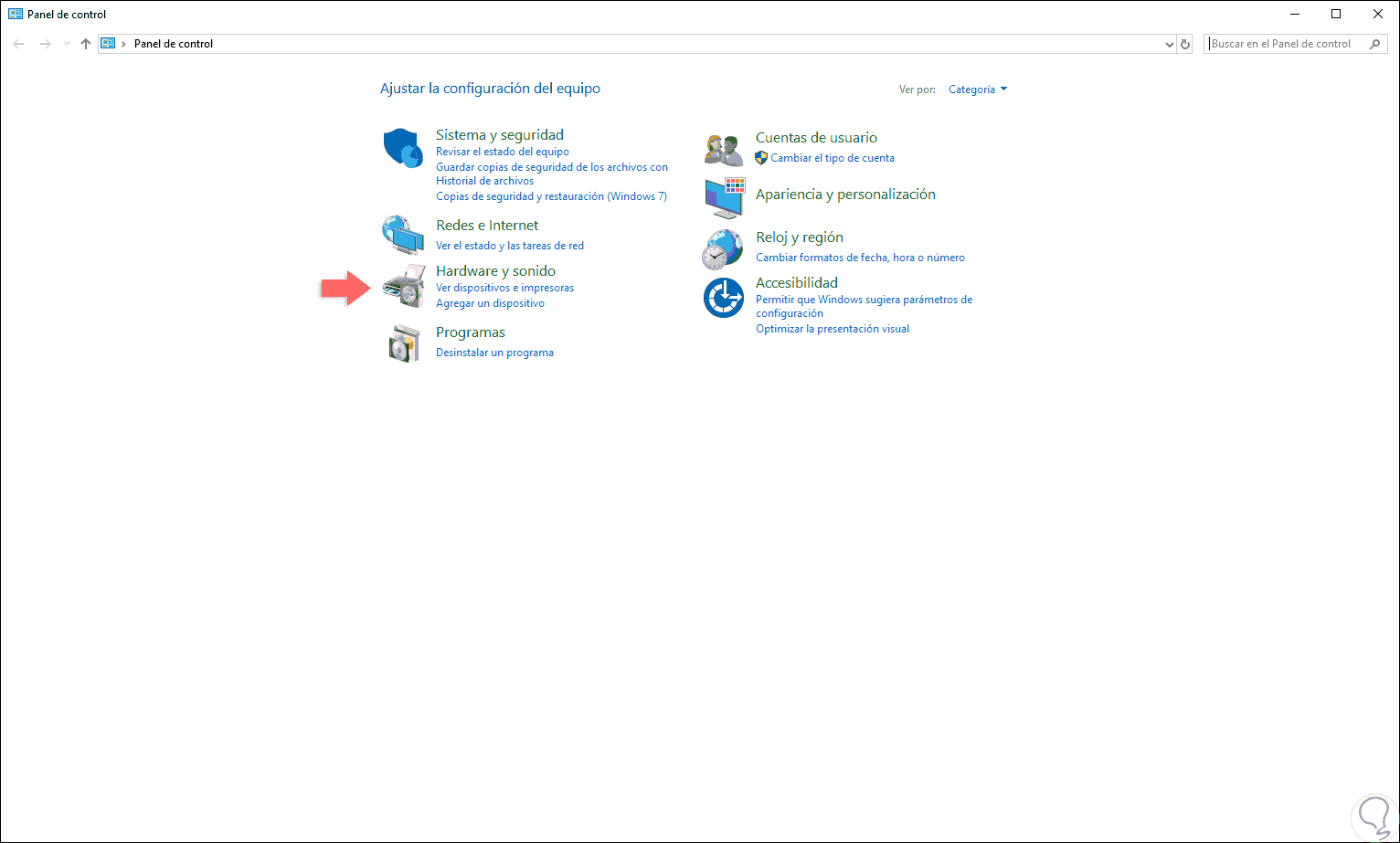Open Apariencia y personalización category
This screenshot has width=1400, height=843.
tap(845, 195)
